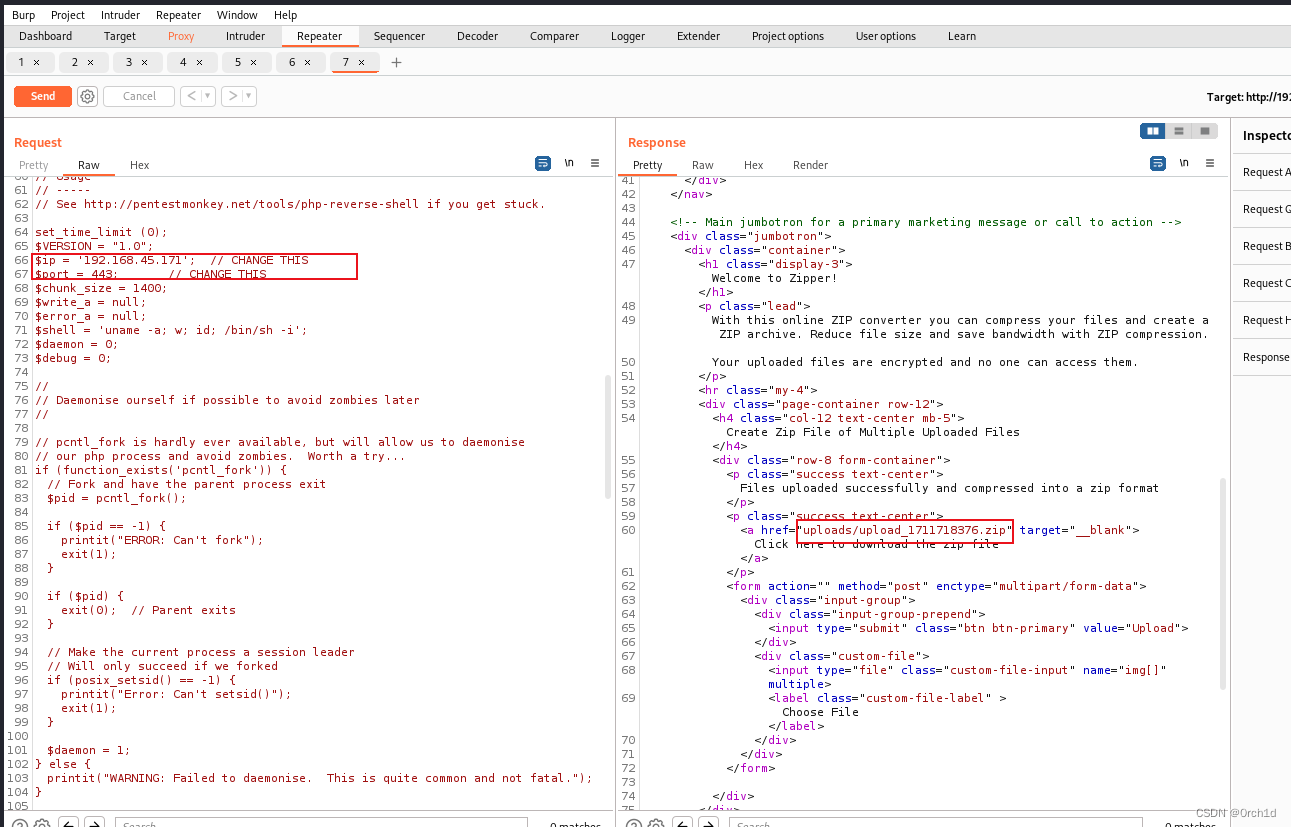Switch to the Logger tab
Viewport: 1291px width, 827px height.
click(x=628, y=36)
